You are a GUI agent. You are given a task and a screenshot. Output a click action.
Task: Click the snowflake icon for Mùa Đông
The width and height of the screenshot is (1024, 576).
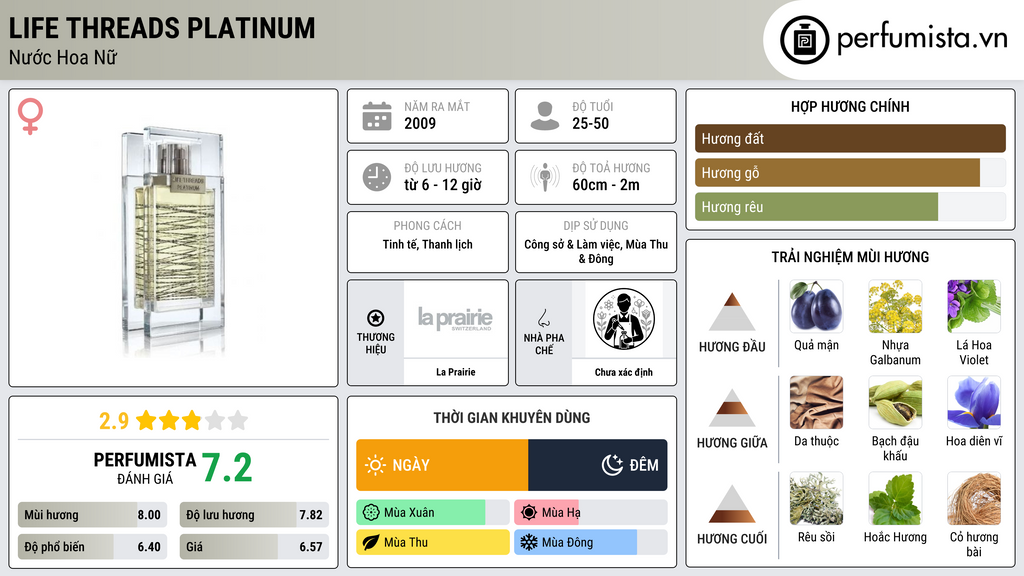point(529,542)
